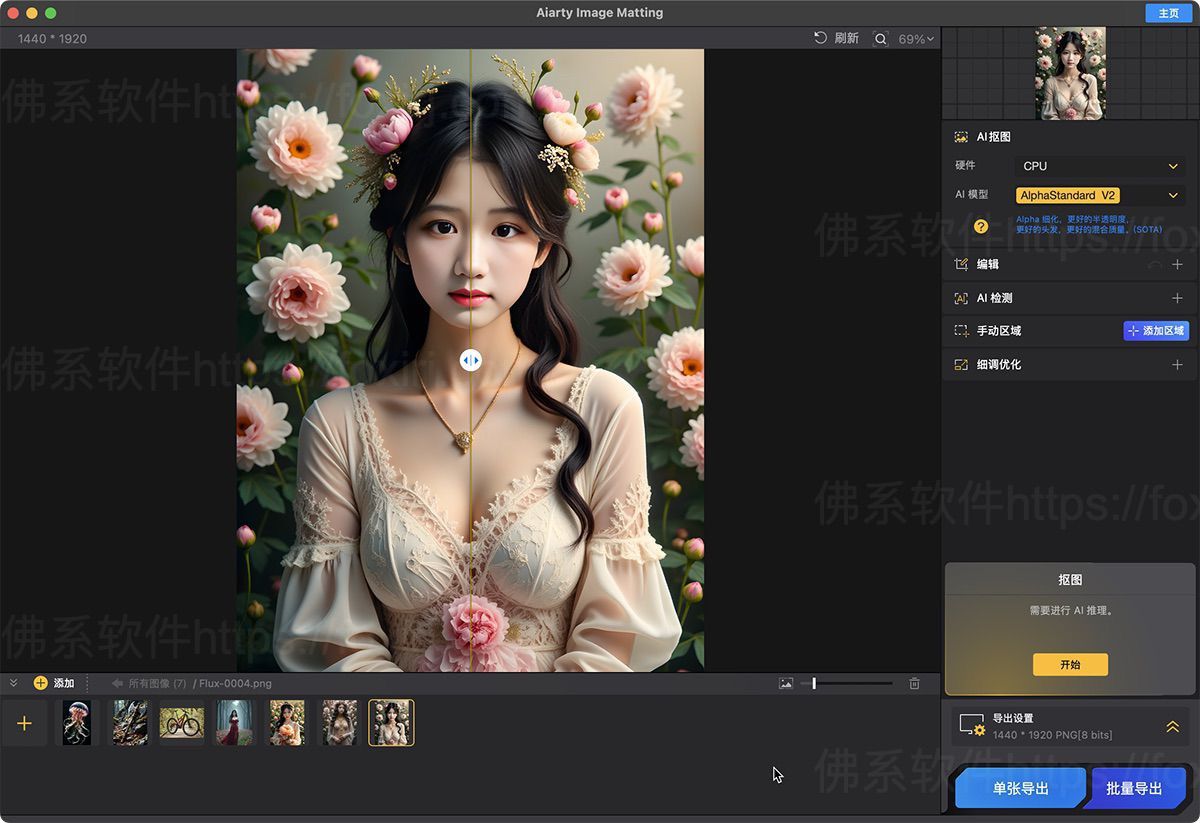The image size is (1200, 823).
Task: Click the before/after split compare handle
Action: 471,360
